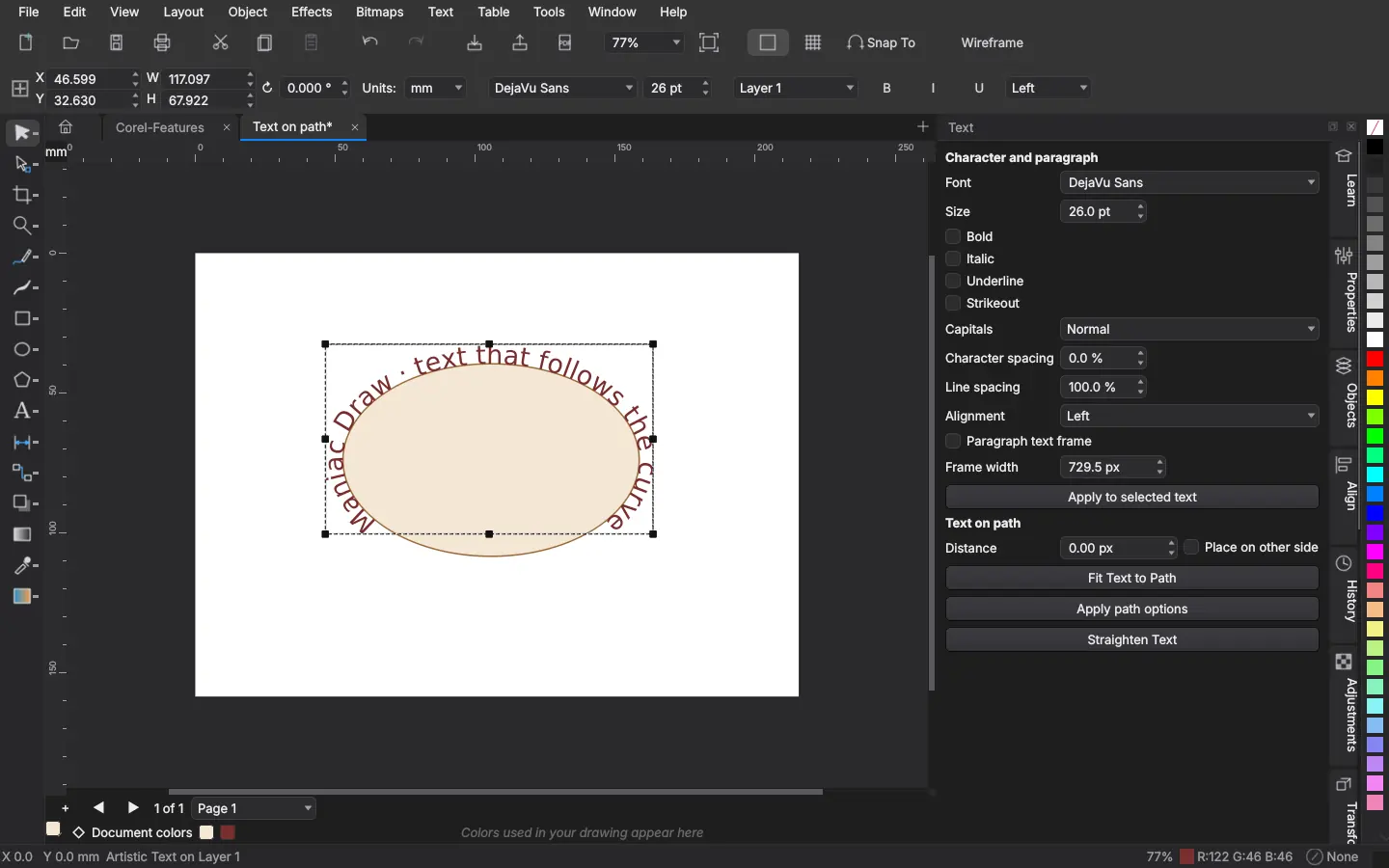The image size is (1389, 868).
Task: Click the Apply path options button
Action: (x=1132, y=609)
